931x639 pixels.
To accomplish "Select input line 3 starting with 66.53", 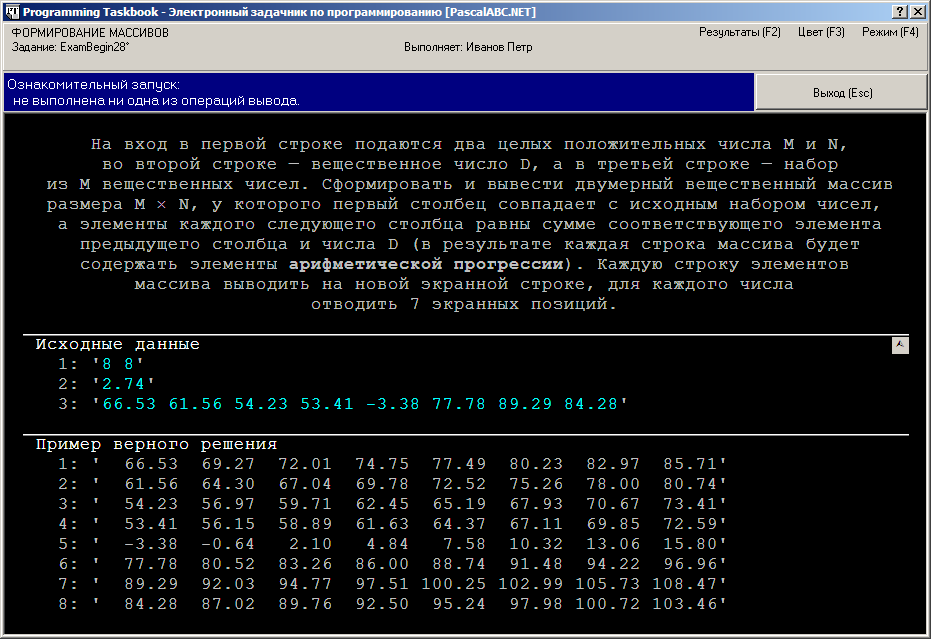I will pos(343,404).
